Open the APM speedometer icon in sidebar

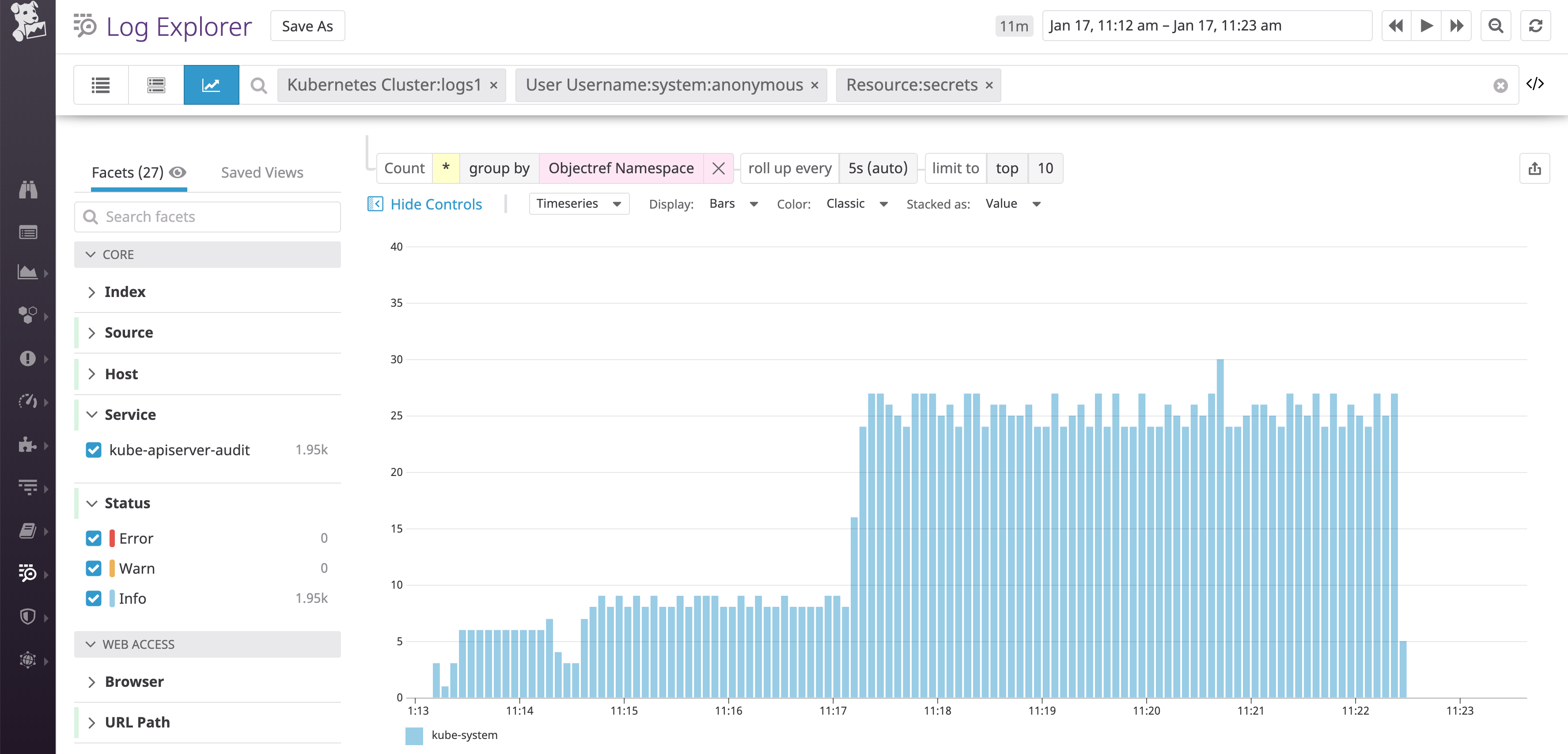click(x=28, y=401)
